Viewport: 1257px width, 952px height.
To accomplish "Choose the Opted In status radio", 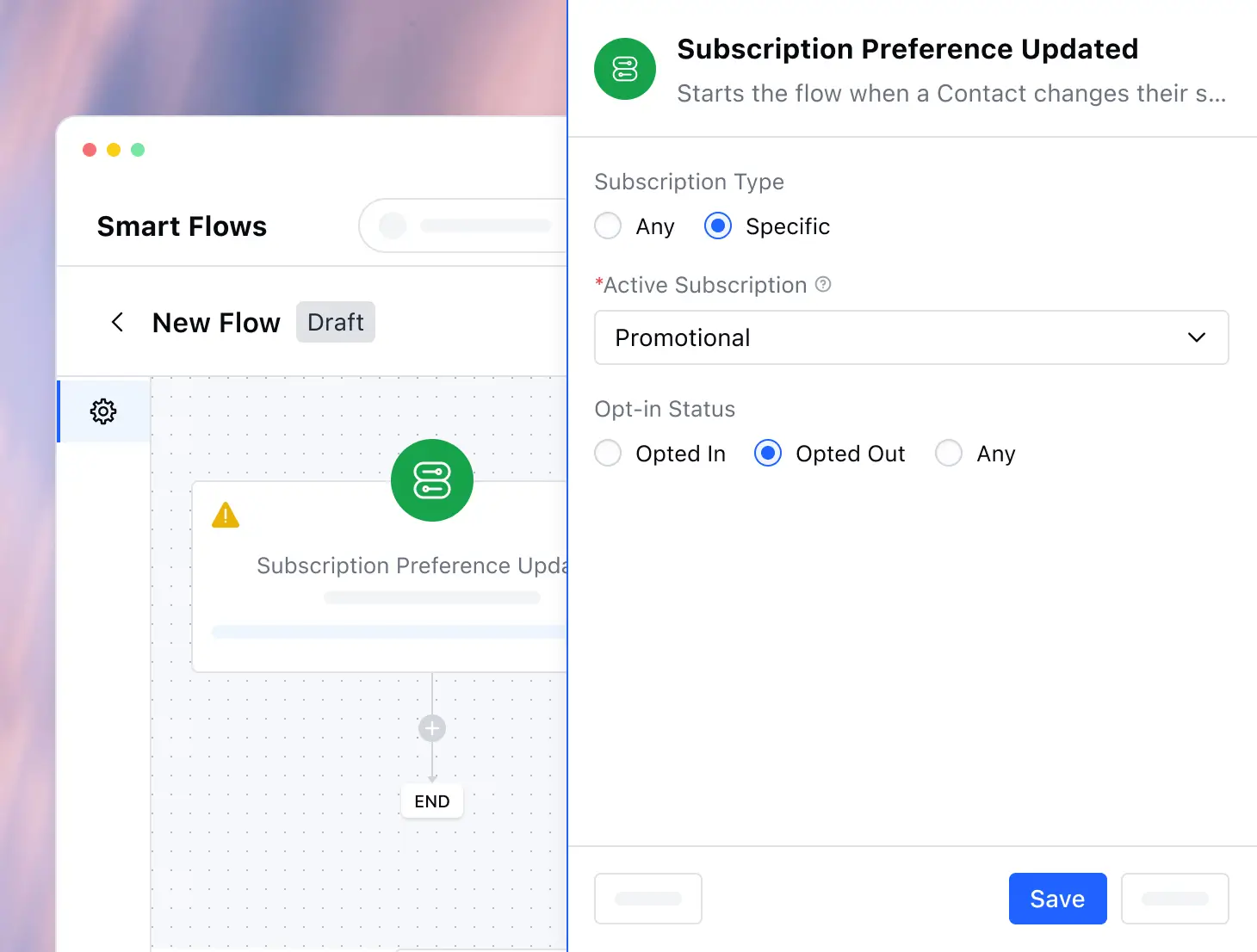I will tap(608, 453).
